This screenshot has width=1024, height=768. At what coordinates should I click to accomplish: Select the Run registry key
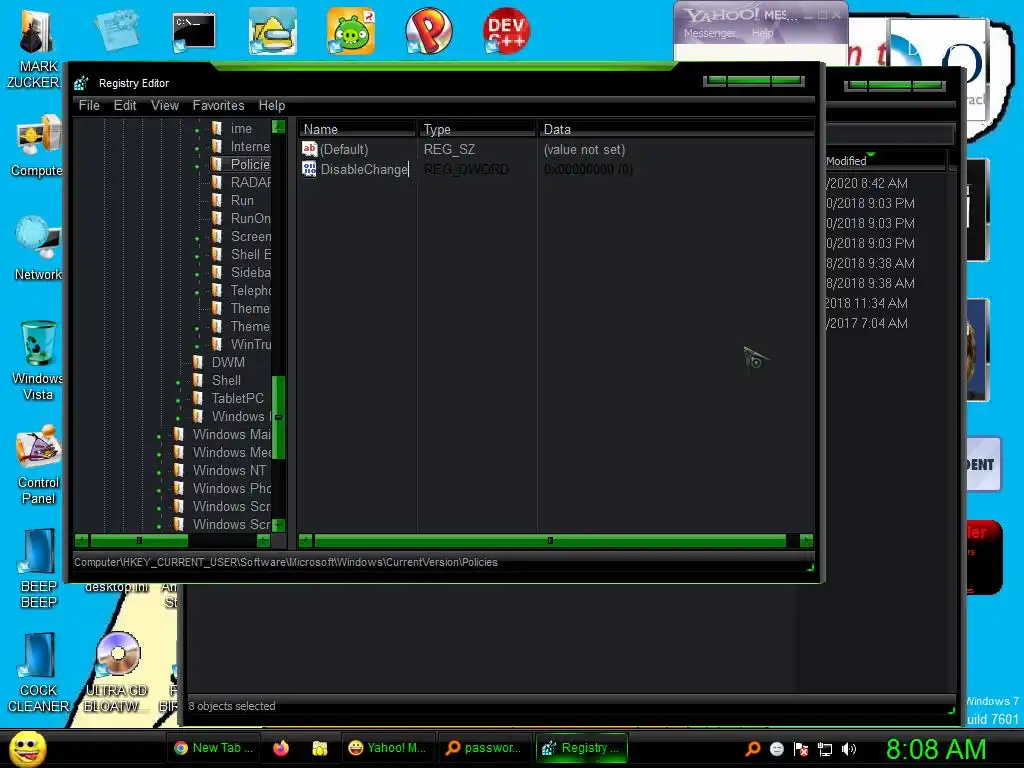tap(242, 200)
